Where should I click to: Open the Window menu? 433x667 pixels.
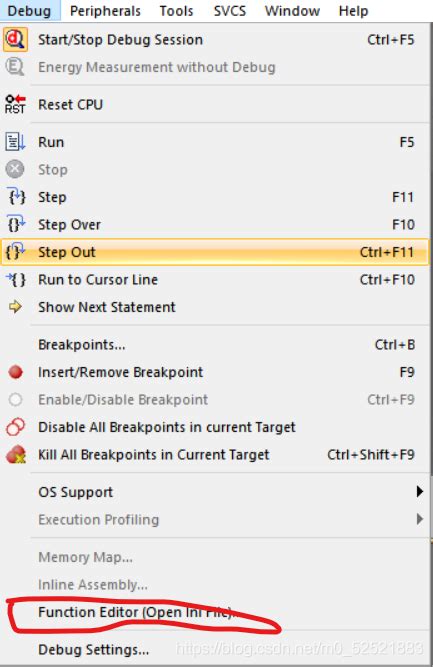coord(292,11)
